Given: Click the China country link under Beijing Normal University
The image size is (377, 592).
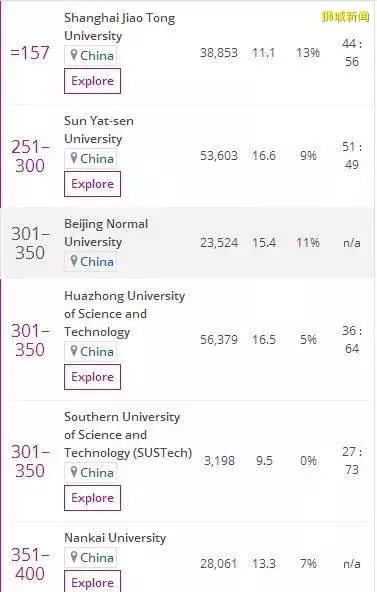Looking at the screenshot, I should pos(97,261).
